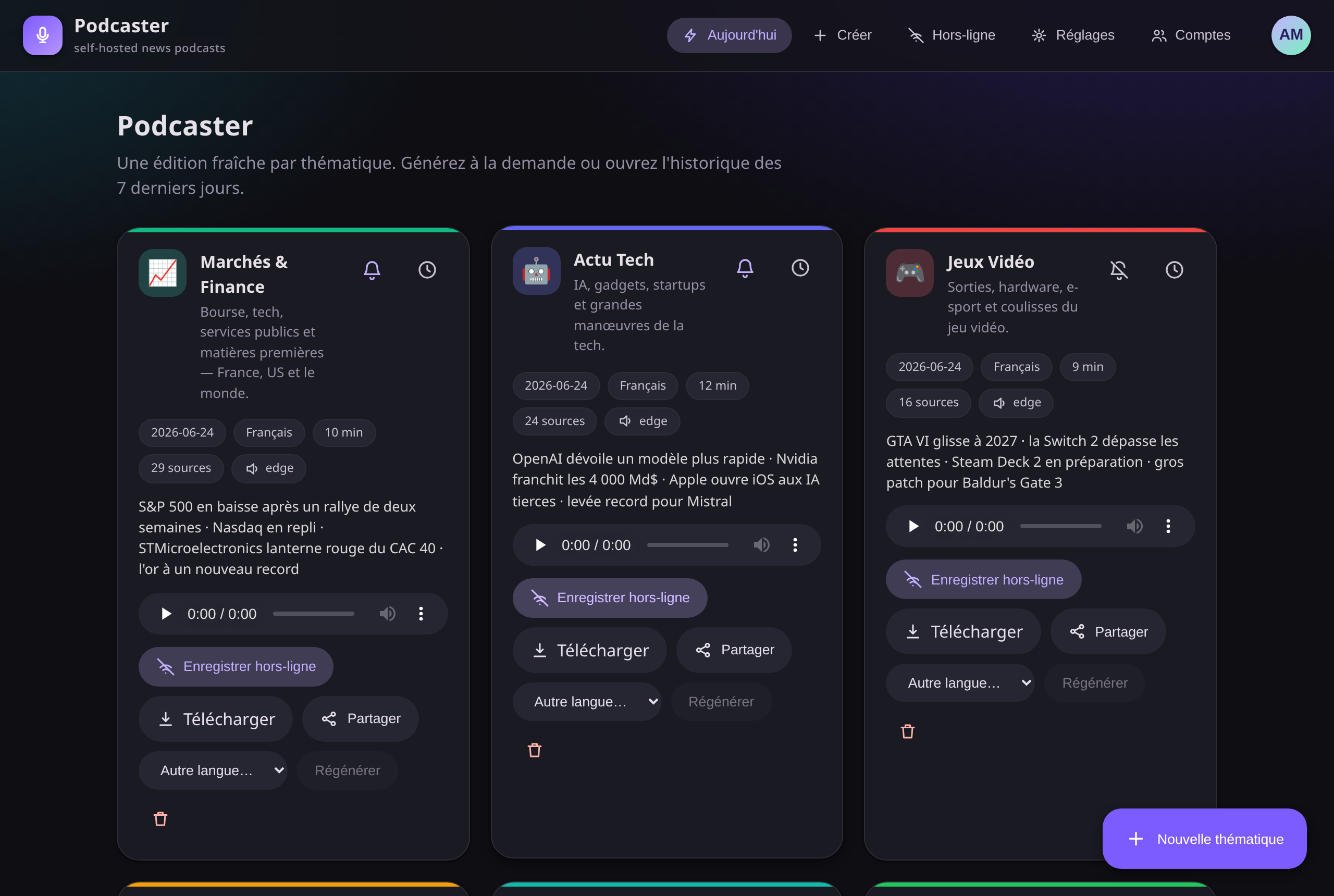Seek on the Marchés & Finance audio progress bar

point(313,613)
